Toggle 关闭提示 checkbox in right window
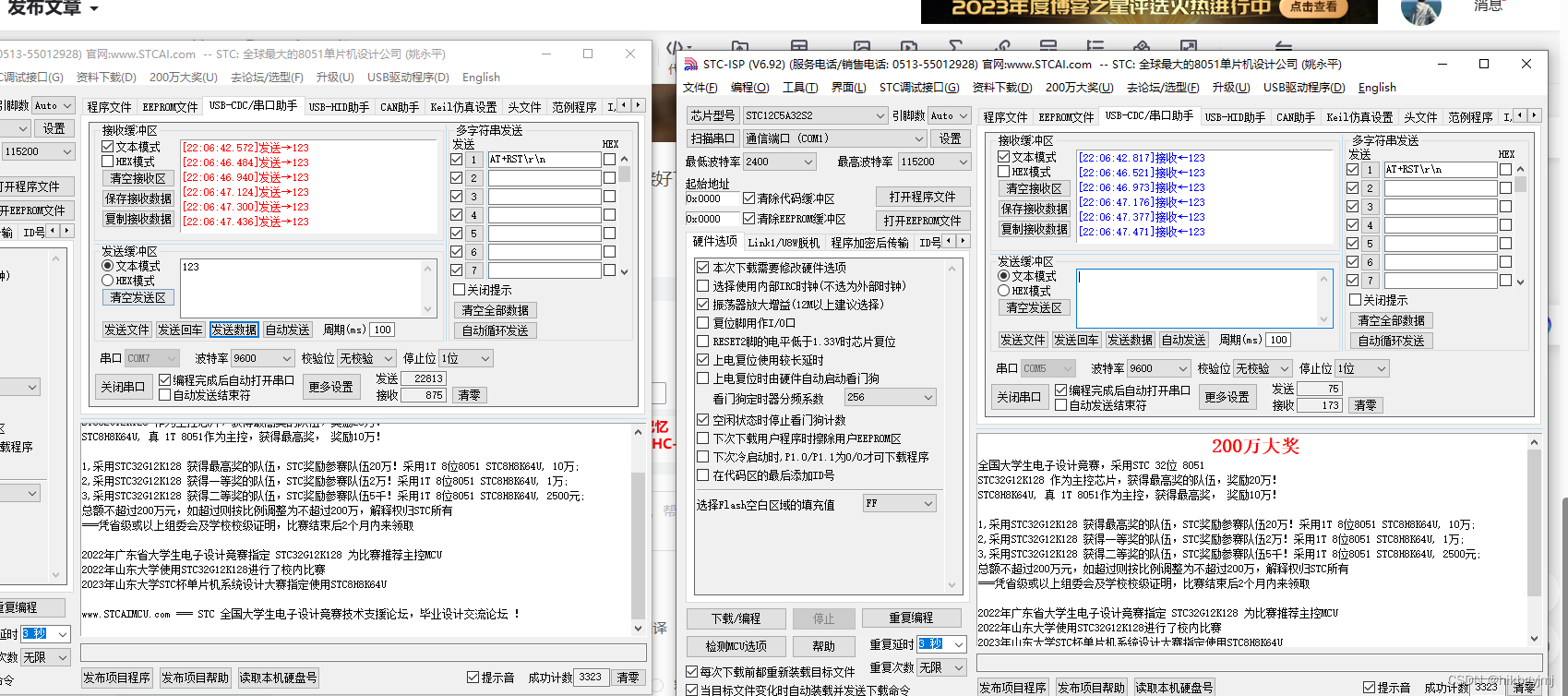Viewport: 1568px width, 696px height. point(1355,300)
